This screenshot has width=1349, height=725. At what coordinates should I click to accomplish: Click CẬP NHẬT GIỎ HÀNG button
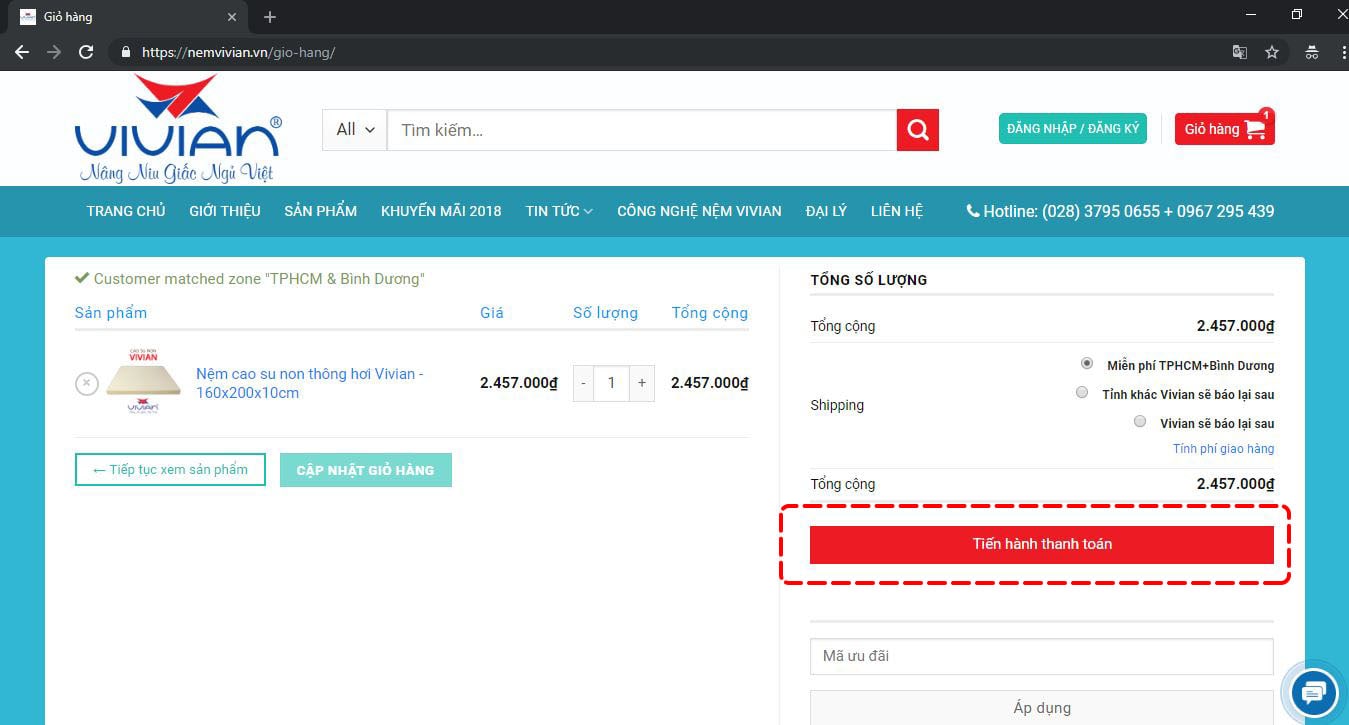366,470
